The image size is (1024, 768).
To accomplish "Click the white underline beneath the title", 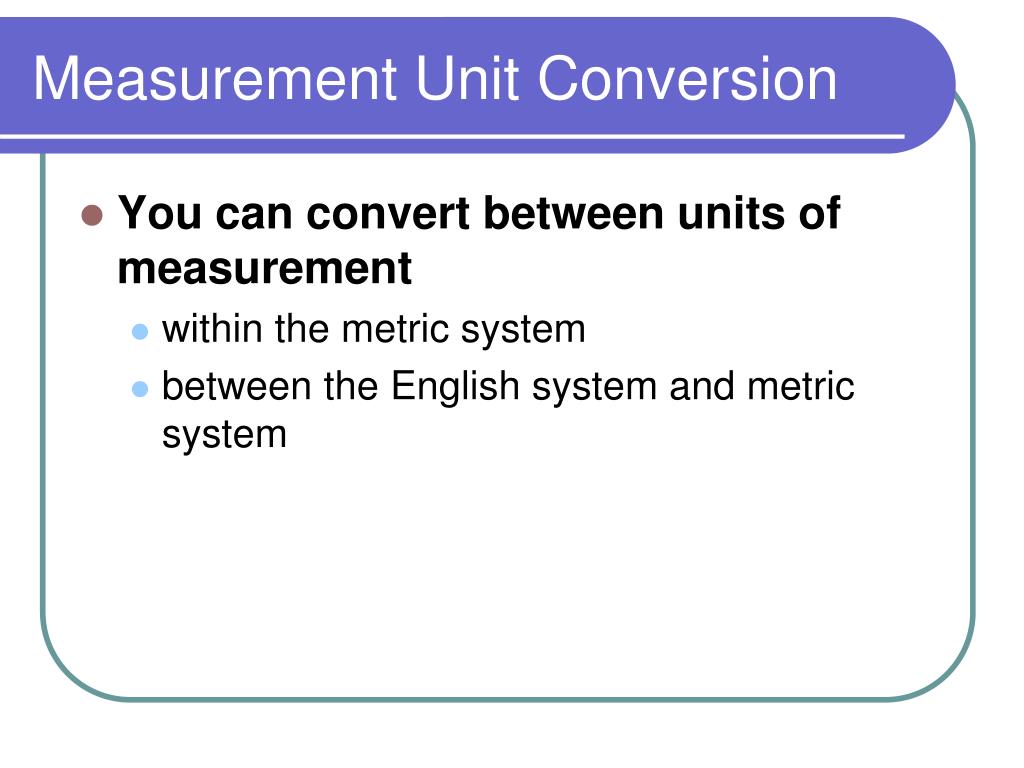I will pyautogui.click(x=452, y=136).
